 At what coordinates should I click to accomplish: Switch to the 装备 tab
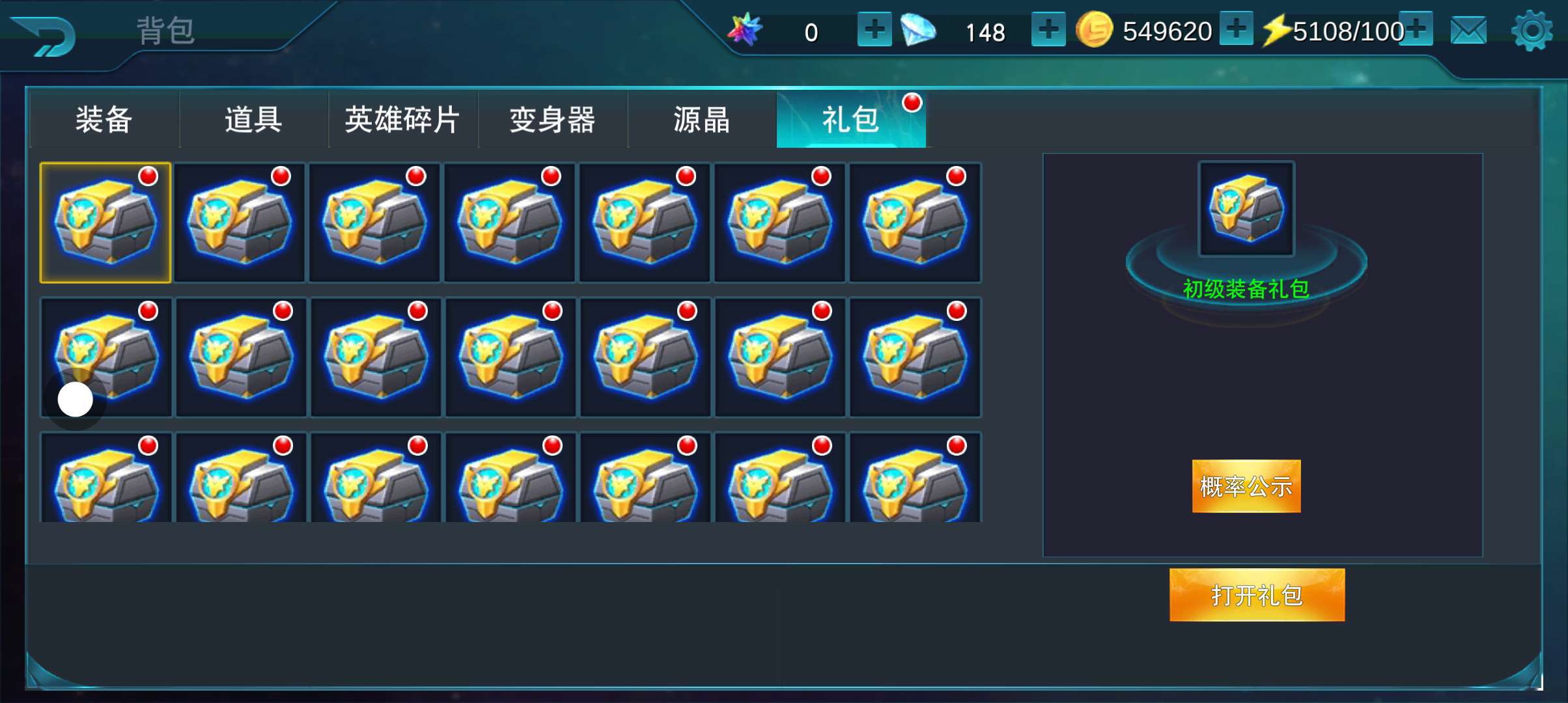[x=104, y=120]
